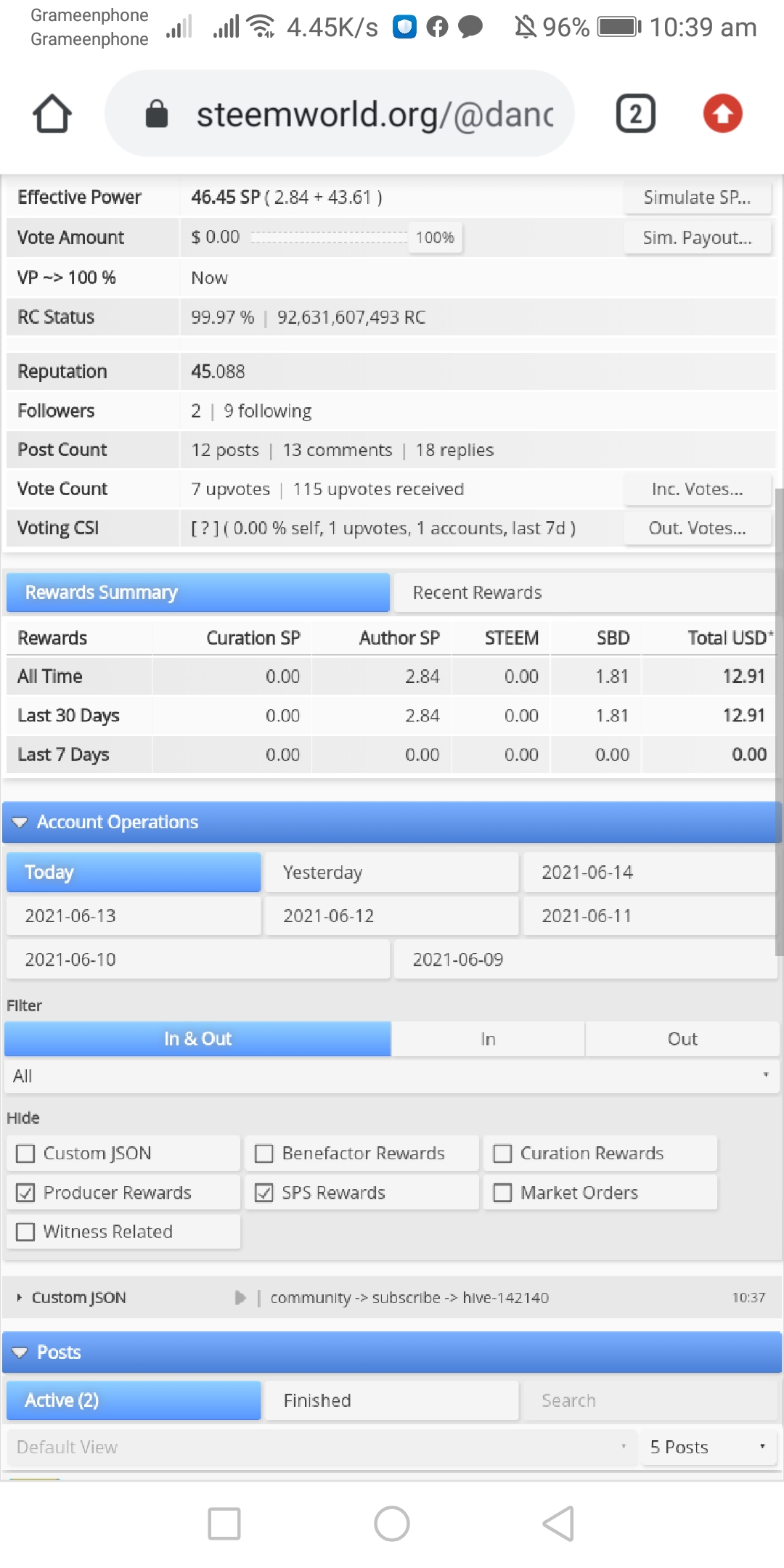Image resolution: width=784 pixels, height=1568 pixels.
Task: Open the 5 Posts count dropdown
Action: [x=709, y=1447]
